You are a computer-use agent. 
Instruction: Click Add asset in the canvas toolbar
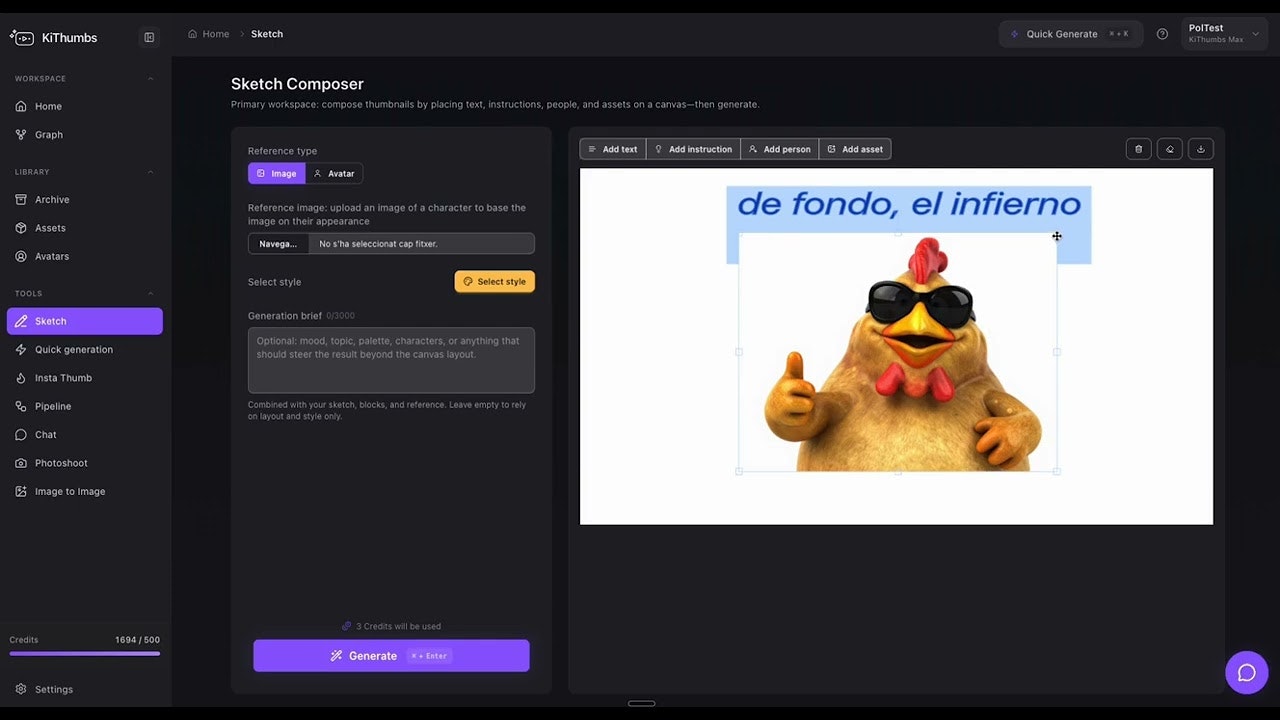pos(855,149)
